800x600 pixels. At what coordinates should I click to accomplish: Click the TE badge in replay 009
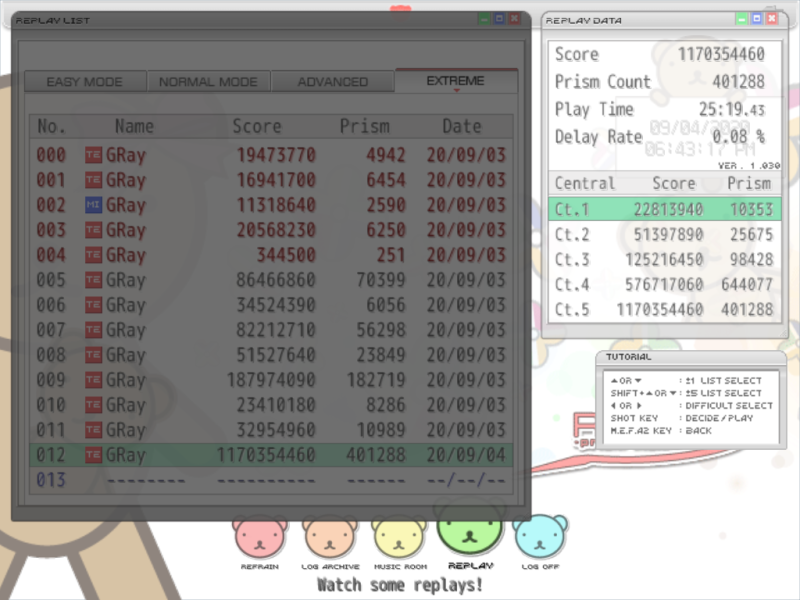pyautogui.click(x=93, y=380)
